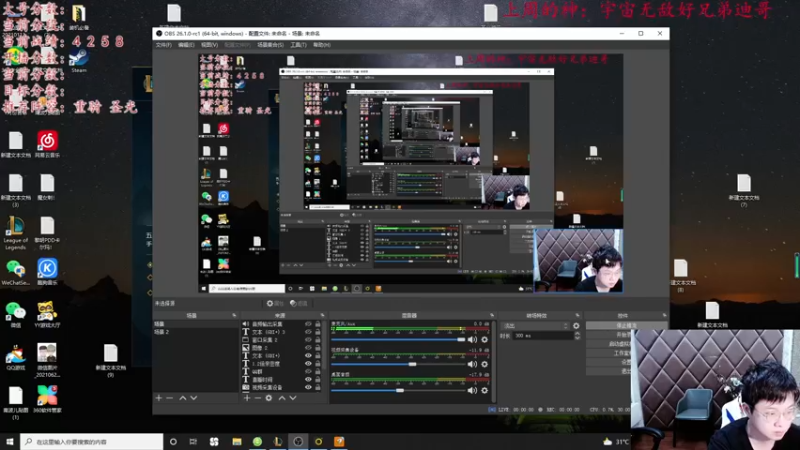Toggle lock on 音频输出采集 source
This screenshot has width=800, height=450.
[318, 324]
